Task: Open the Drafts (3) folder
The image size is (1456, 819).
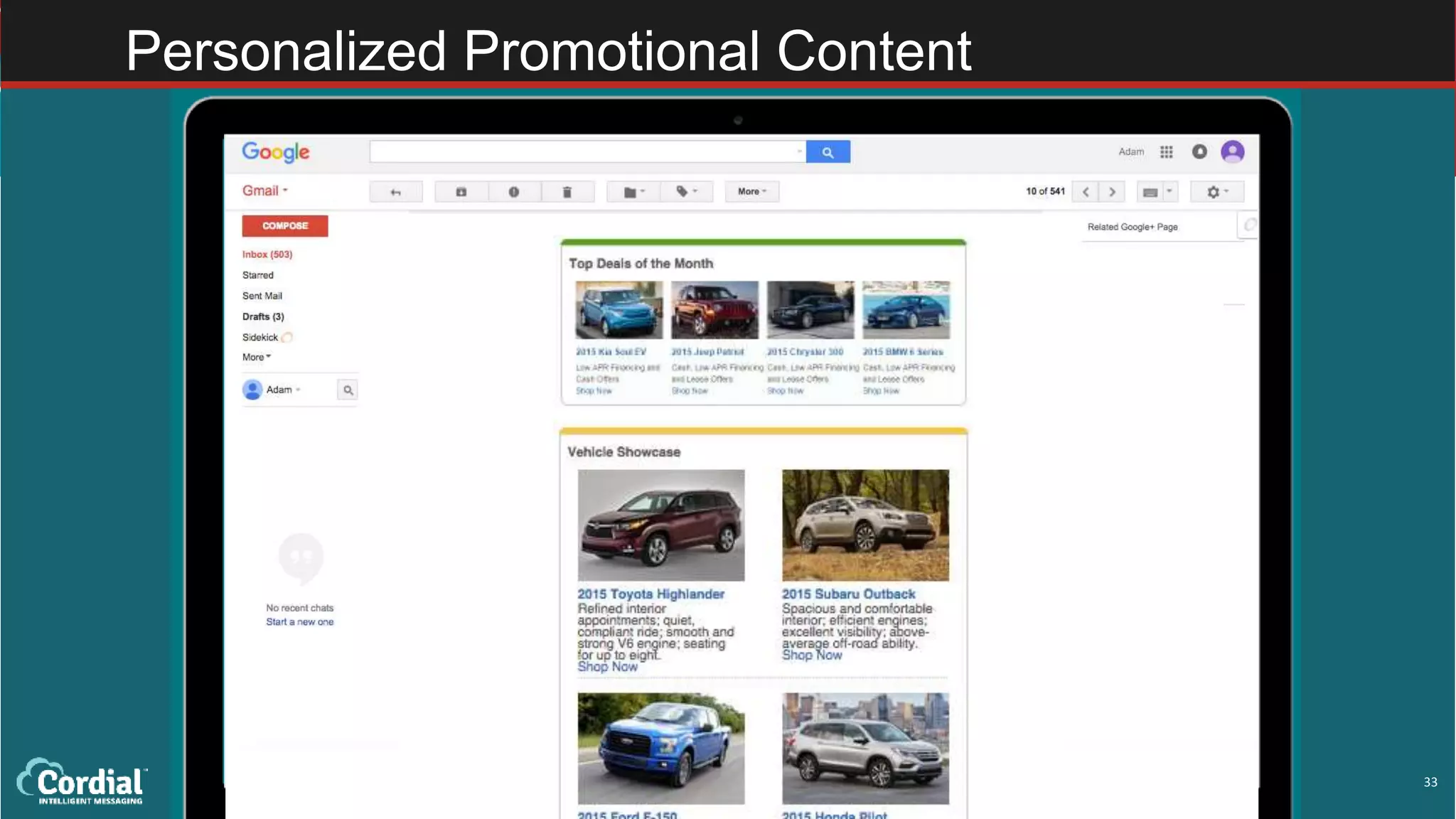Action: (263, 316)
